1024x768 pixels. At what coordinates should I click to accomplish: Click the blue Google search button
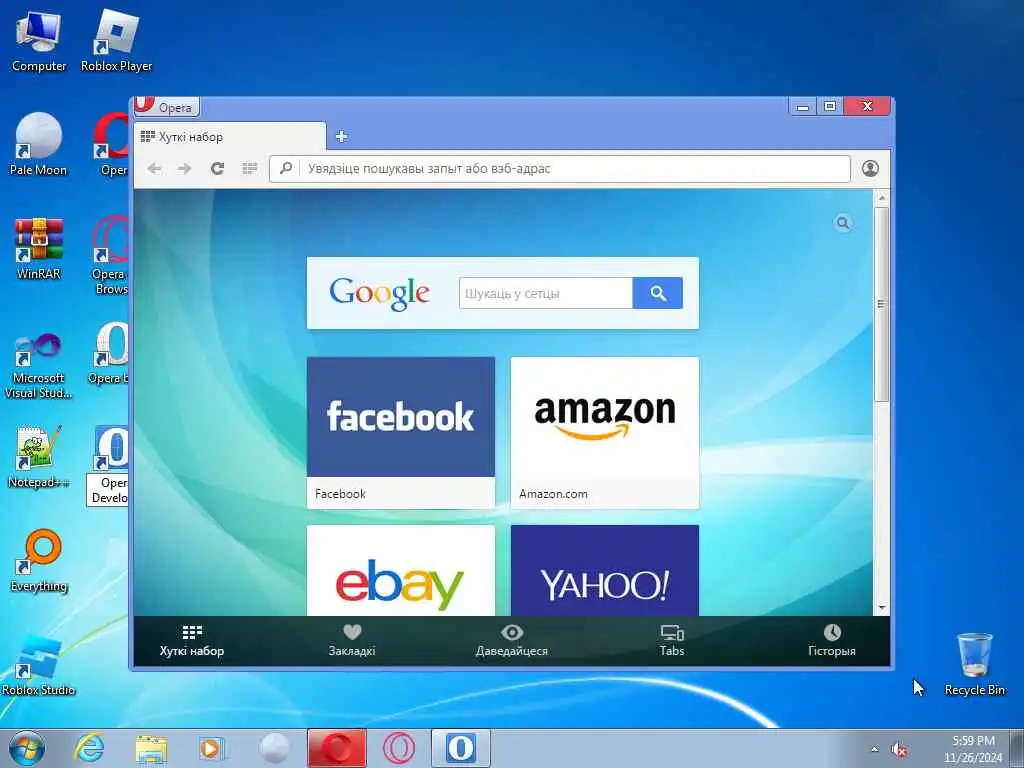(658, 293)
